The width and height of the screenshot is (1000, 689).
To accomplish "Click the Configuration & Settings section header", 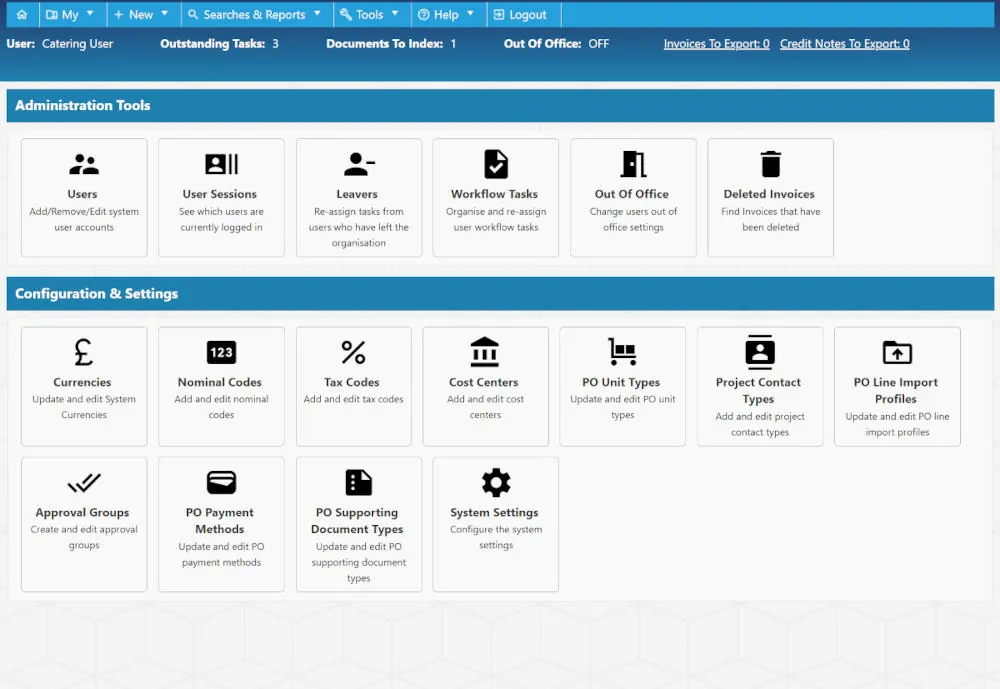I will (500, 293).
